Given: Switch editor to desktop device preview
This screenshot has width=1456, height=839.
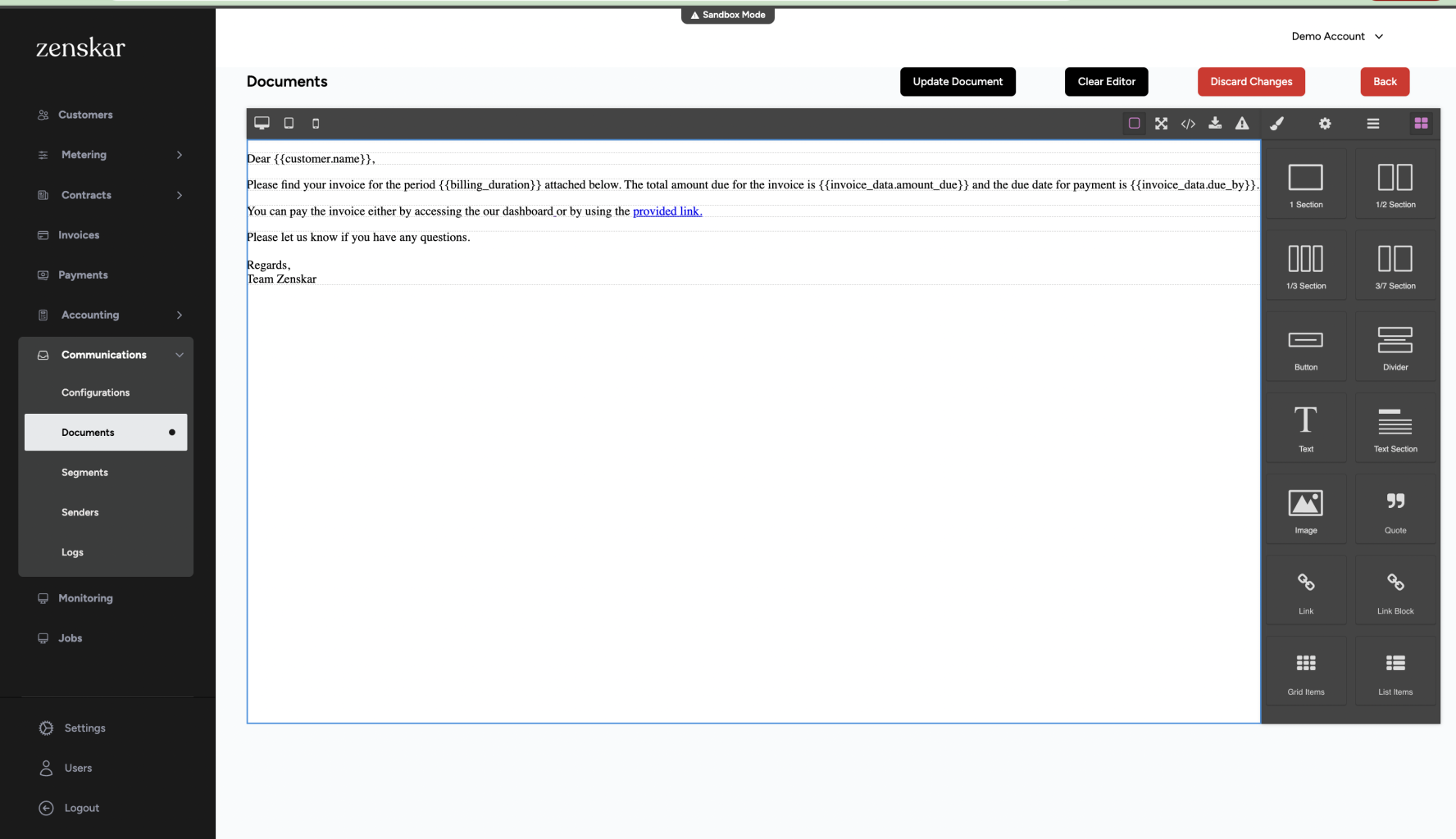Looking at the screenshot, I should point(262,124).
